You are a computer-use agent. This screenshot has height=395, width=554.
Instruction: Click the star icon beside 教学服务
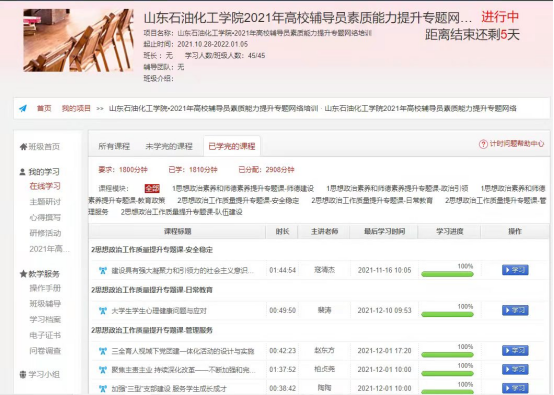click(23, 273)
